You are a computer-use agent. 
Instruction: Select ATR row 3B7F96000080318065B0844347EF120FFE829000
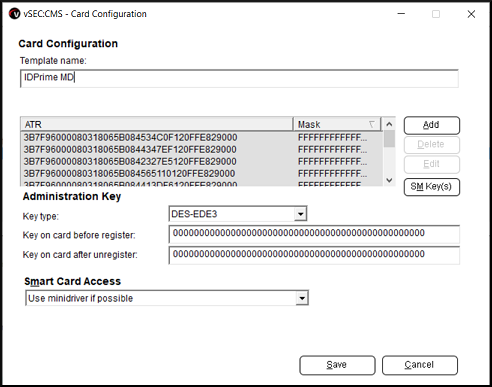tap(130, 149)
